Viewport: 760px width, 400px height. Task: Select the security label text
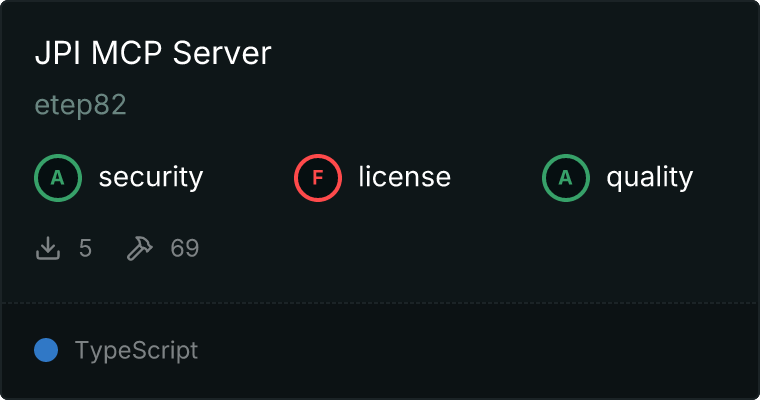[150, 178]
